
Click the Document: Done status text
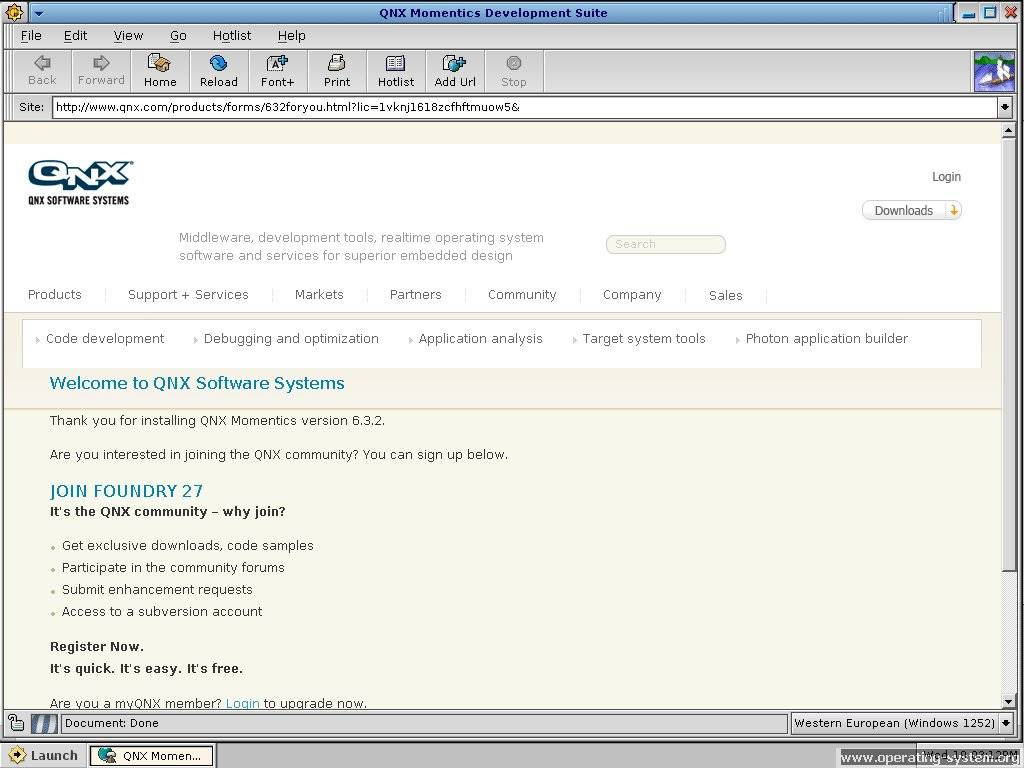(x=112, y=723)
